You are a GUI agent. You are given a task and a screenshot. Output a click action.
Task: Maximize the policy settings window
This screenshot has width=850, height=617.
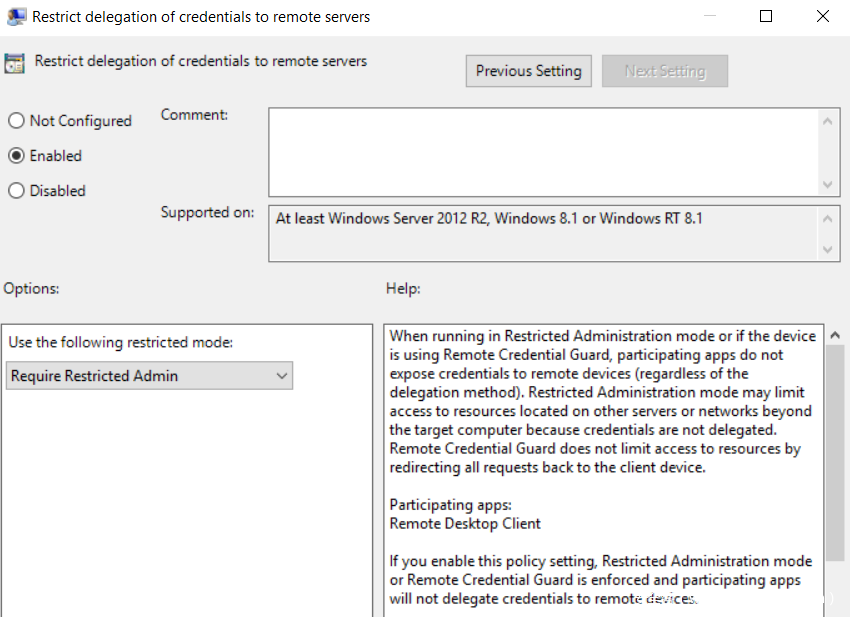(766, 16)
